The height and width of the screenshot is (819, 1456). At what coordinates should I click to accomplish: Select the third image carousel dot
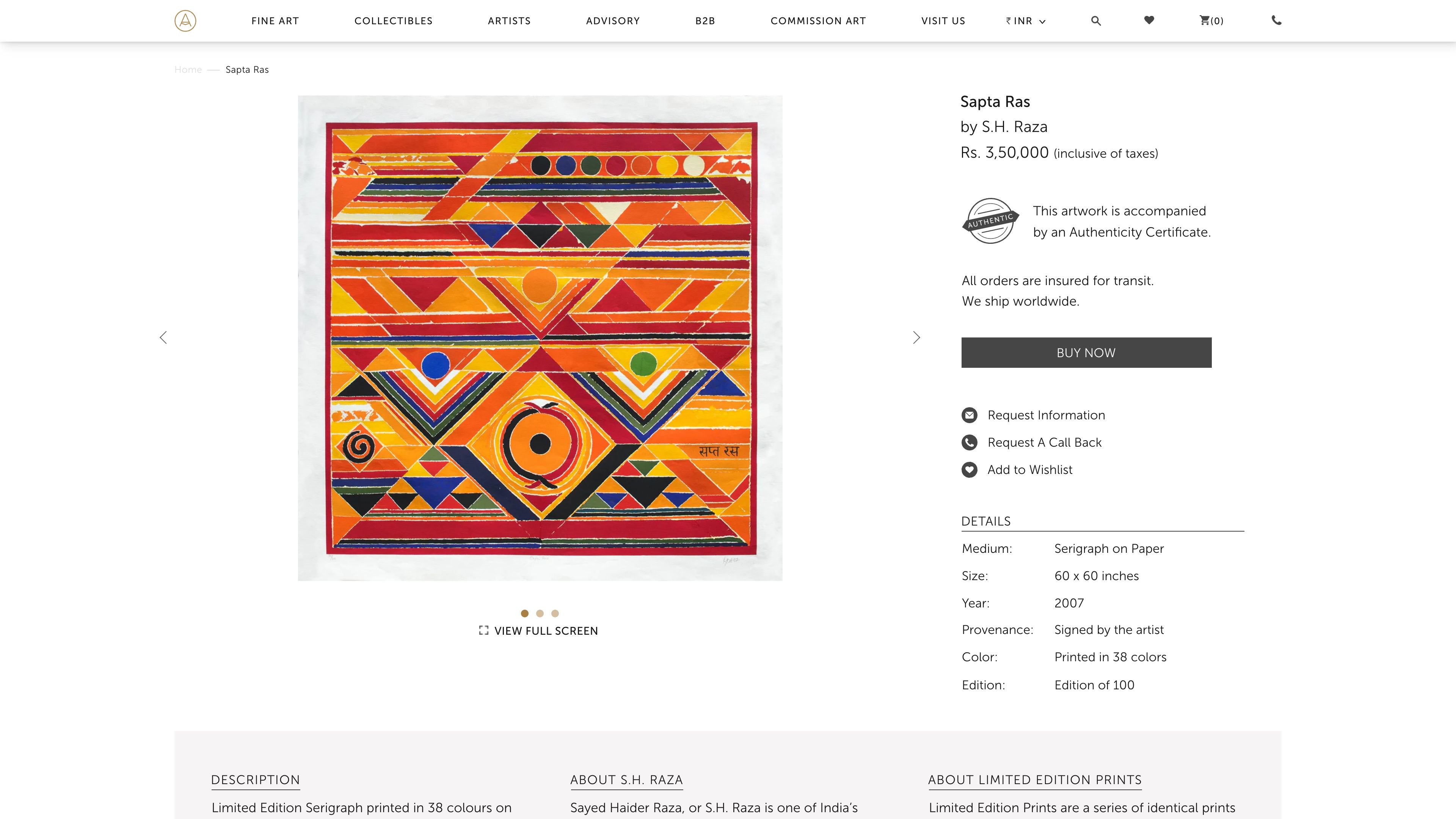[x=555, y=613]
